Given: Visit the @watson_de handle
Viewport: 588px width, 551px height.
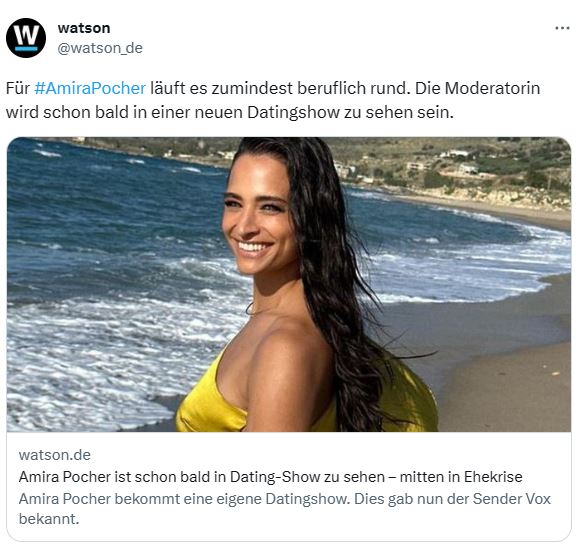Looking at the screenshot, I should coord(100,48).
